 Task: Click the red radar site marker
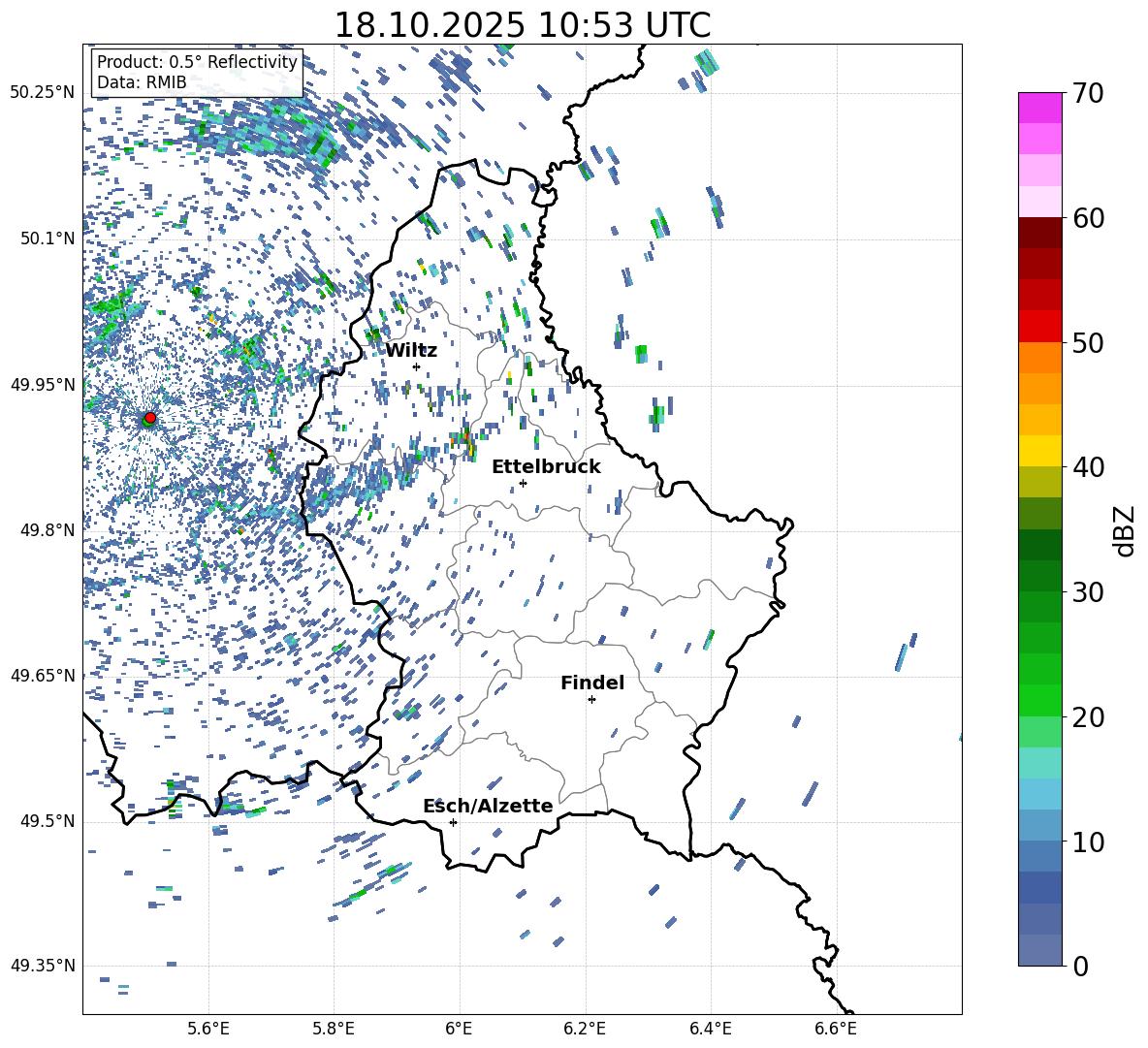(x=149, y=418)
